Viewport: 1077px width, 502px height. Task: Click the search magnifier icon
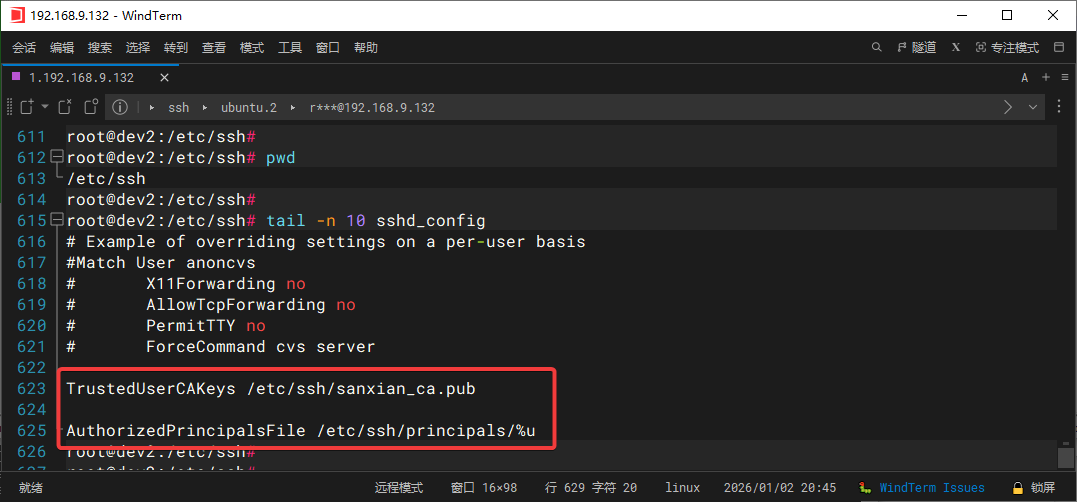(x=877, y=47)
